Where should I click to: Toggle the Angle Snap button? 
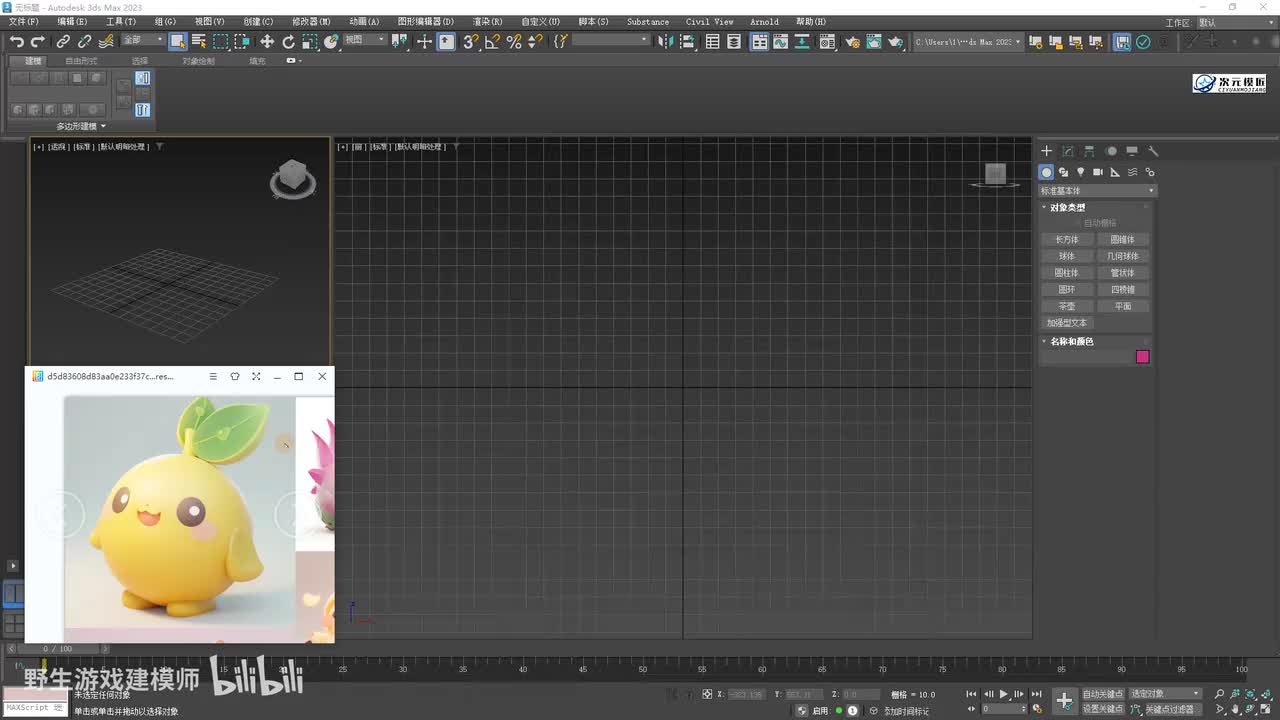point(492,41)
